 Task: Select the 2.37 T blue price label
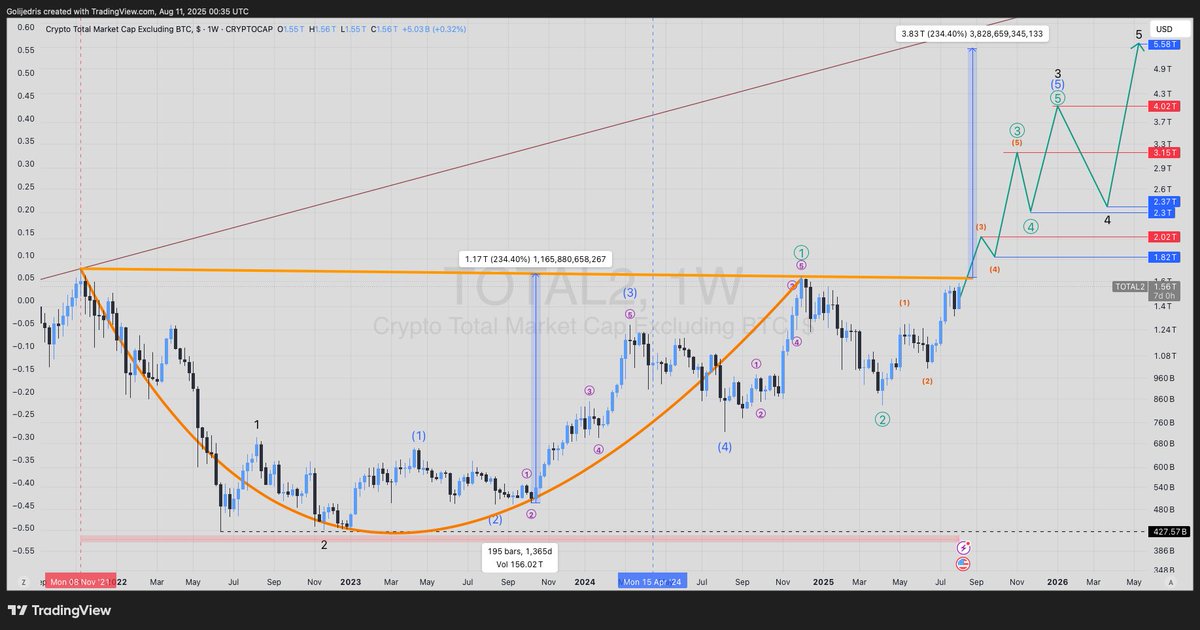coord(1164,201)
